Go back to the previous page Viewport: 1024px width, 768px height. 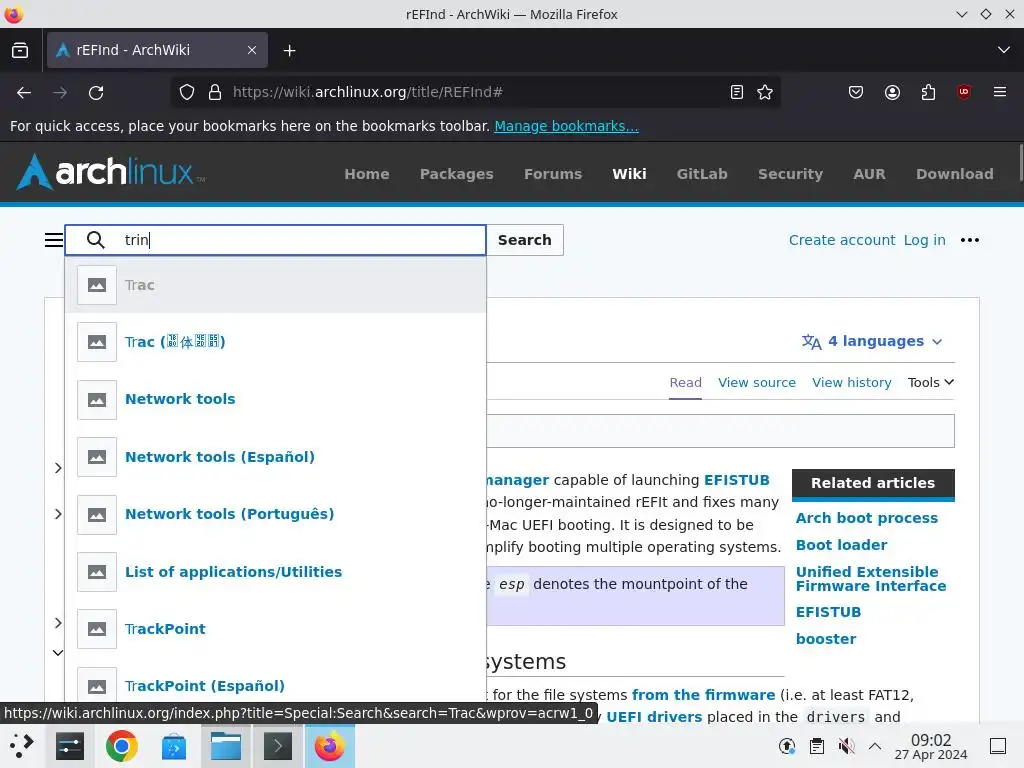(x=24, y=93)
